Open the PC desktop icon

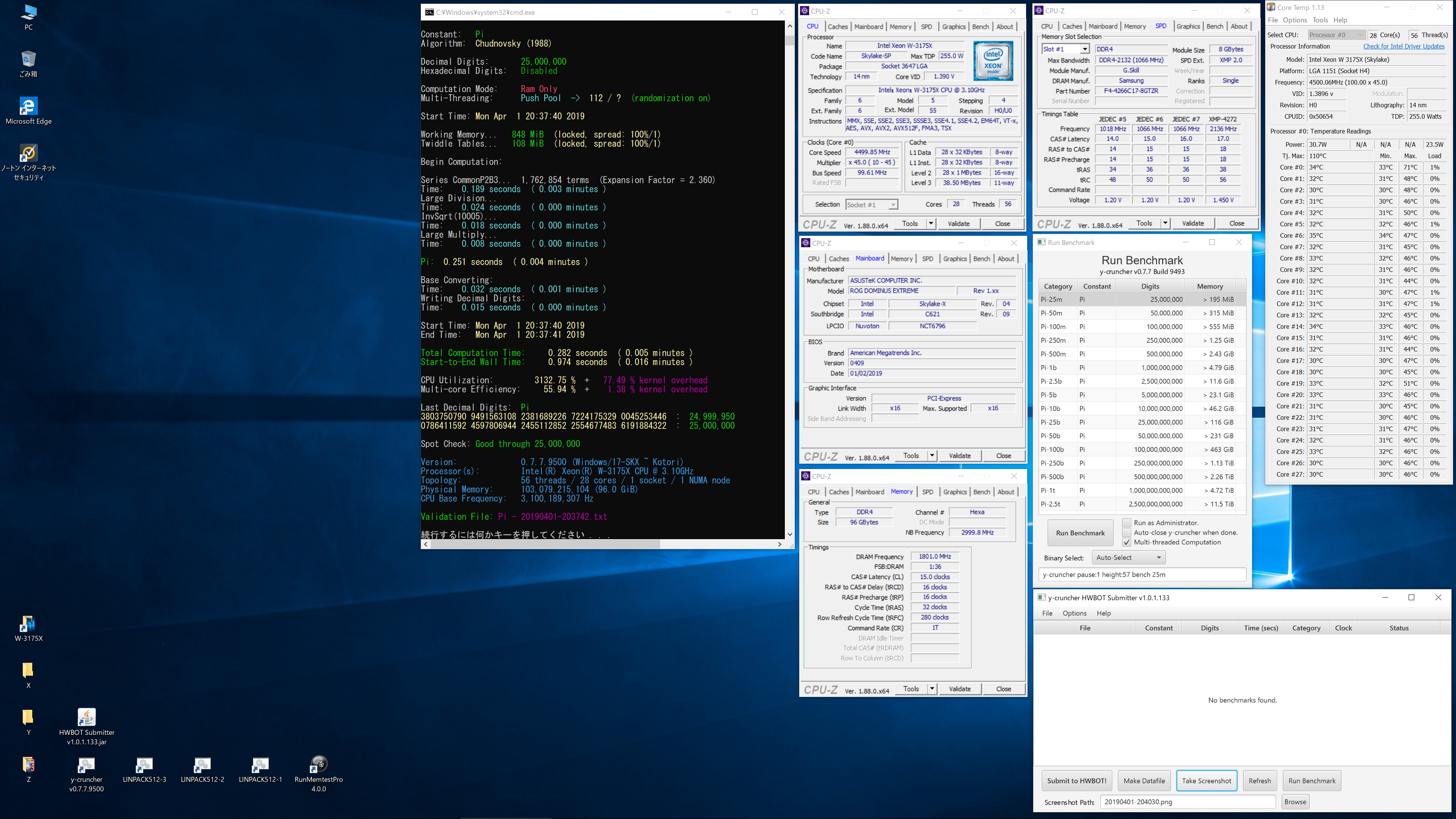tap(28, 17)
